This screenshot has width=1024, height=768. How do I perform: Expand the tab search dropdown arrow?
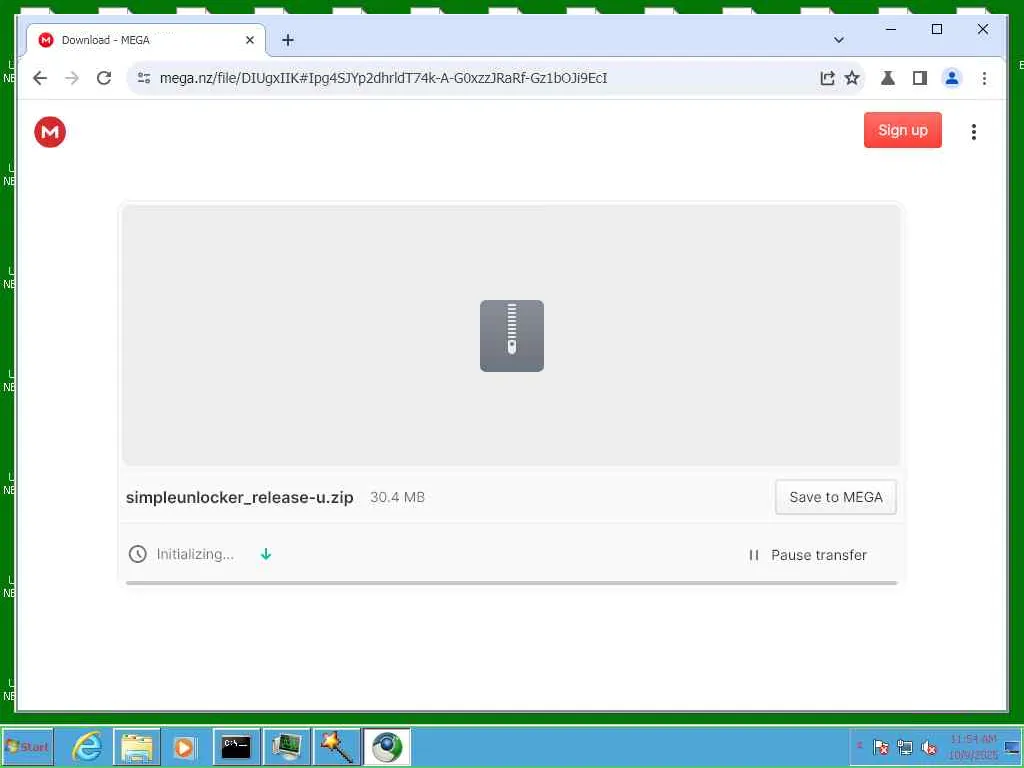click(x=839, y=40)
